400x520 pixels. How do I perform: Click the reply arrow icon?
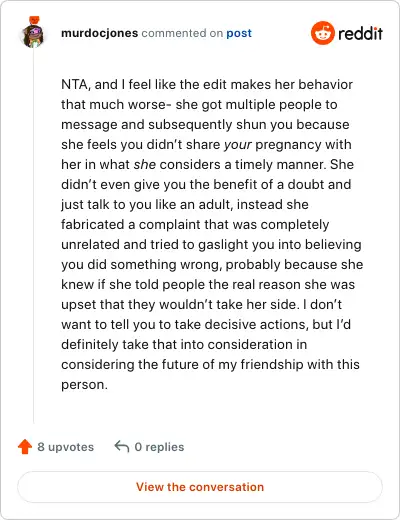coord(122,447)
